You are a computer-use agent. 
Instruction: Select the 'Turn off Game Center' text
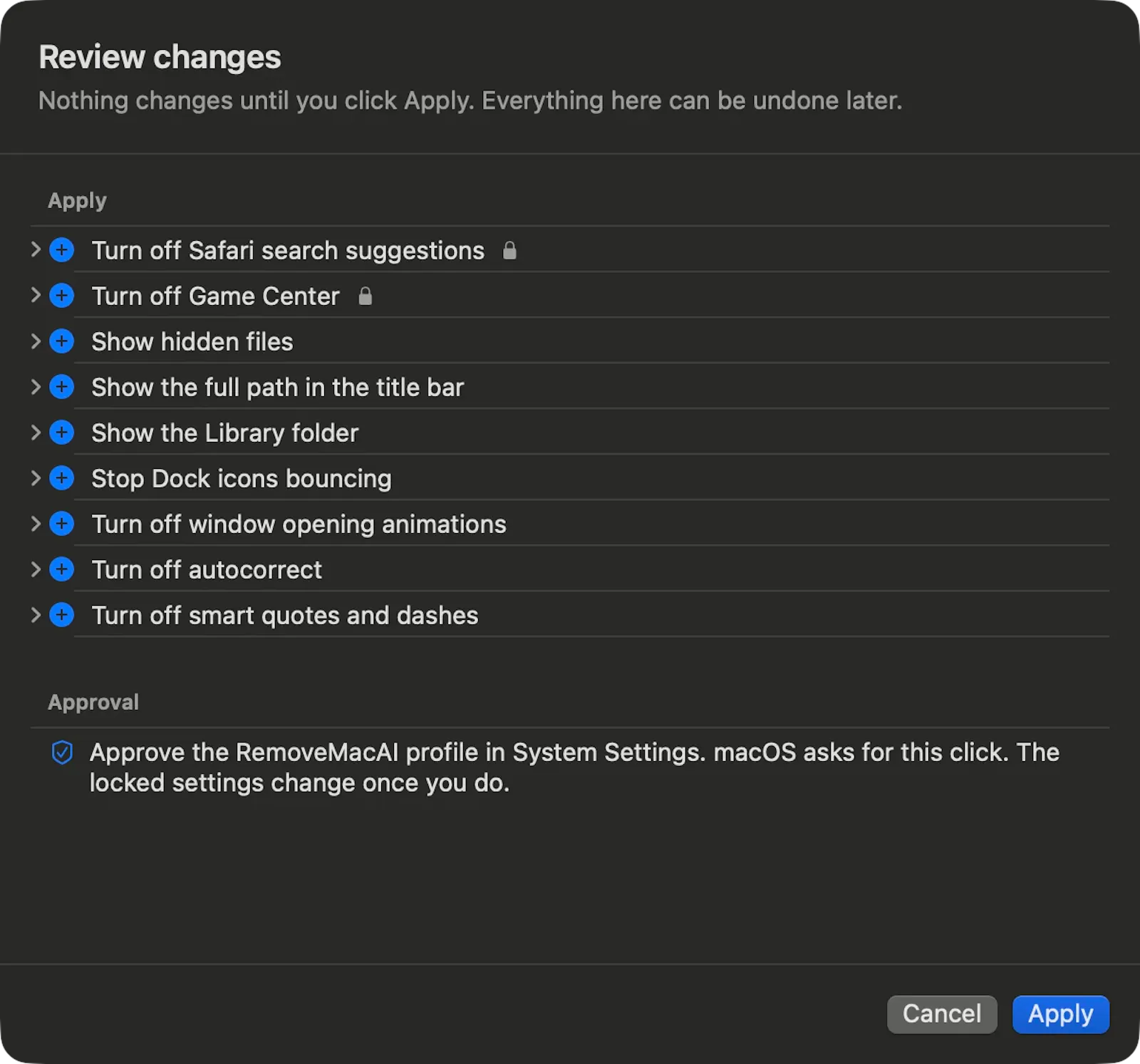[216, 296]
